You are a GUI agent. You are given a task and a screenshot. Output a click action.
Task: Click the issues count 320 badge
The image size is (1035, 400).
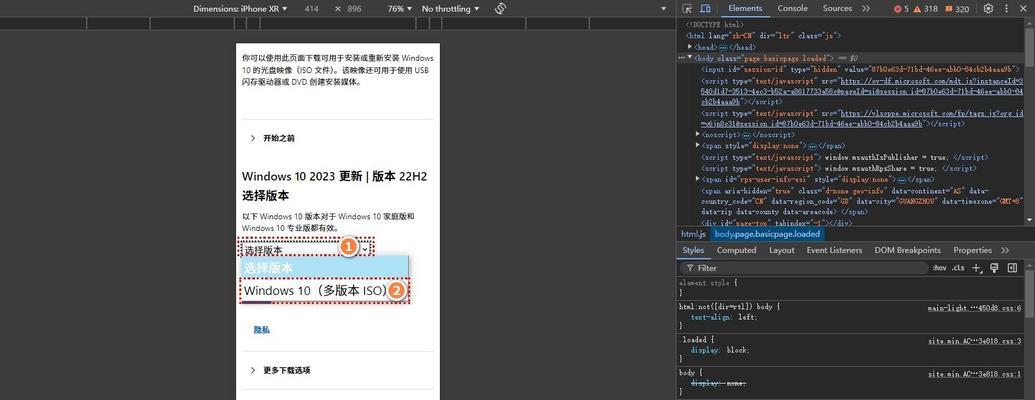click(x=956, y=9)
